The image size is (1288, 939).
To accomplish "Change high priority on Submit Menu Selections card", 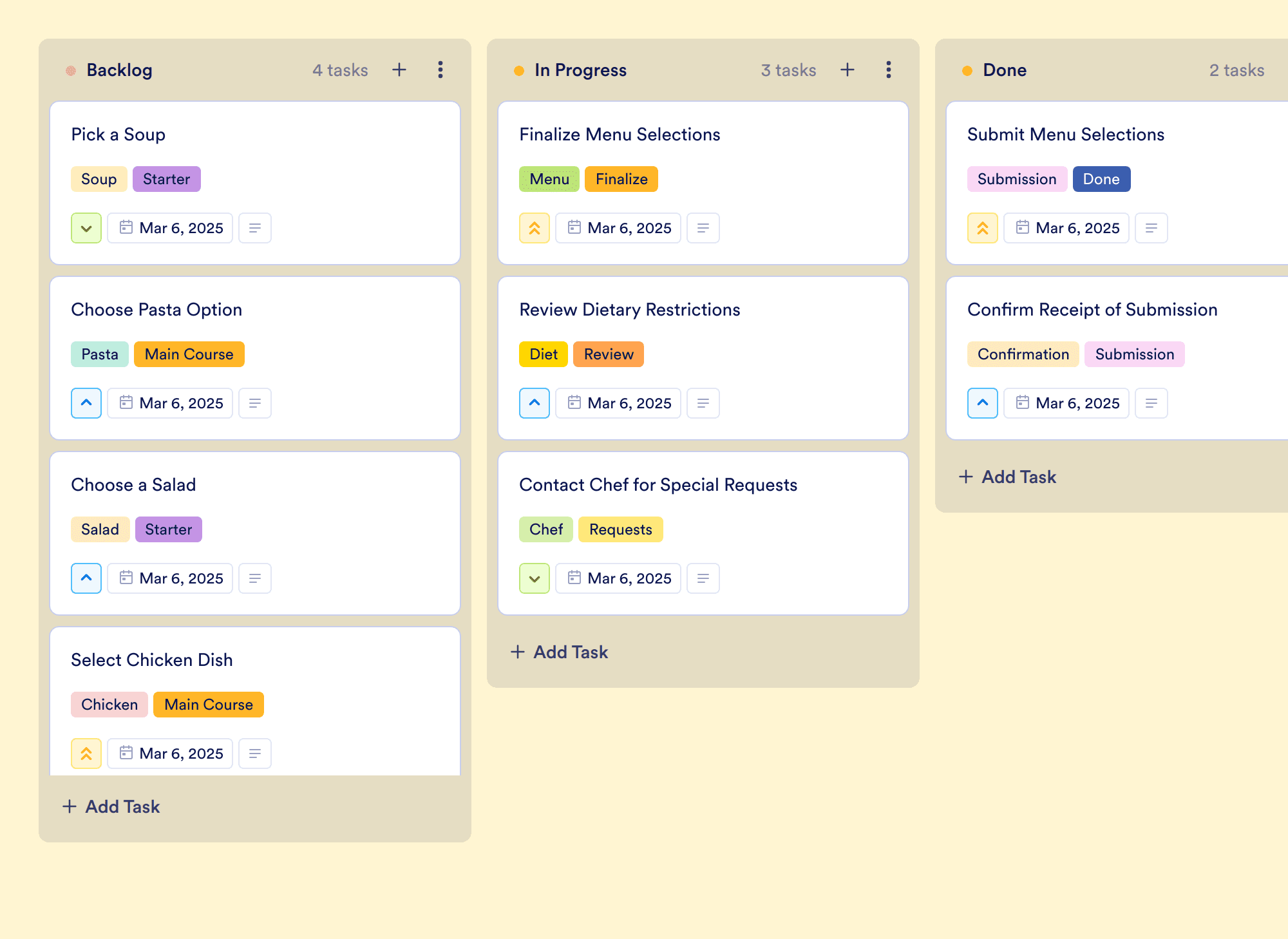I will (x=983, y=228).
